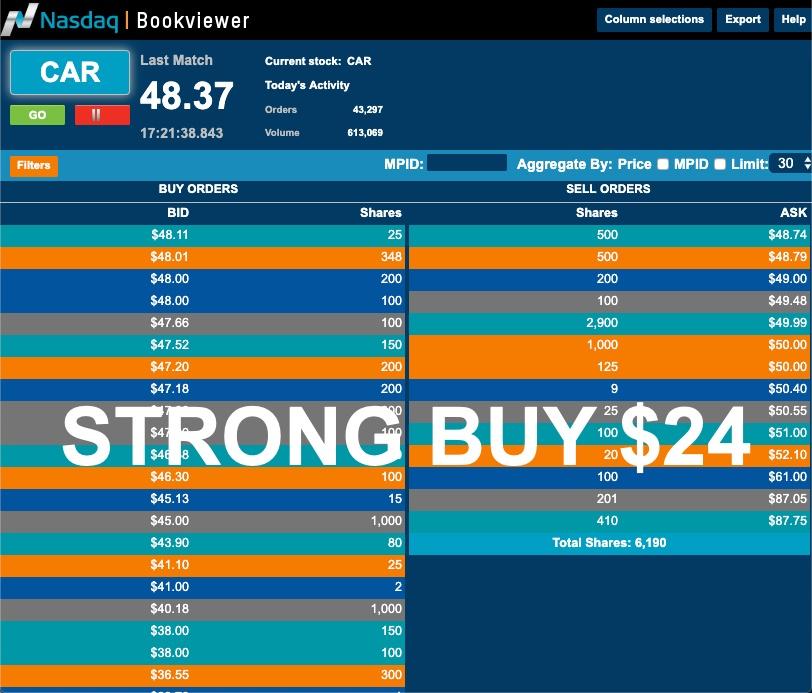Select the $43.90 bid row
This screenshot has height=693, width=812.
click(x=202, y=543)
